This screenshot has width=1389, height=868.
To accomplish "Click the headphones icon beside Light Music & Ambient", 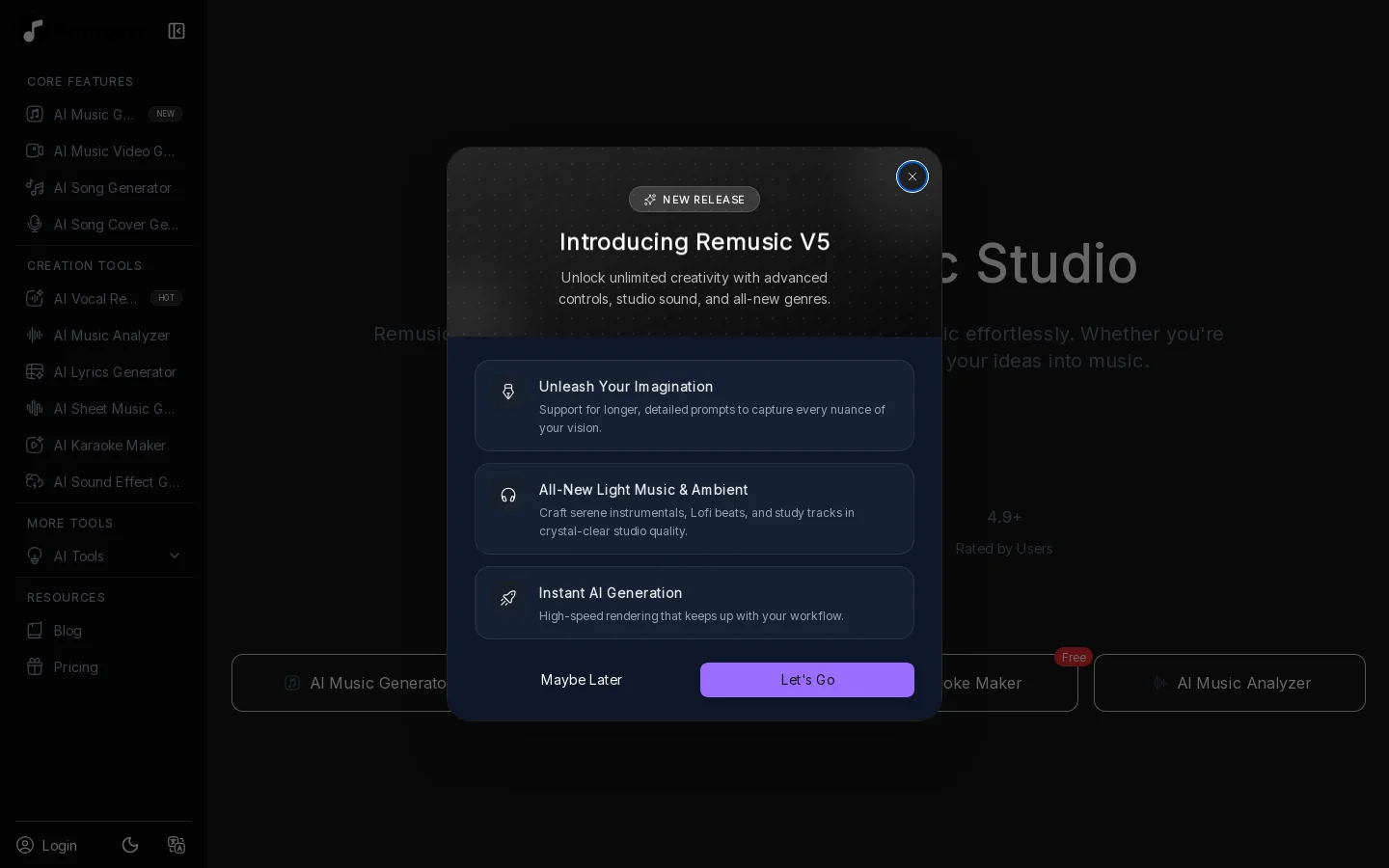I will pos(508,495).
